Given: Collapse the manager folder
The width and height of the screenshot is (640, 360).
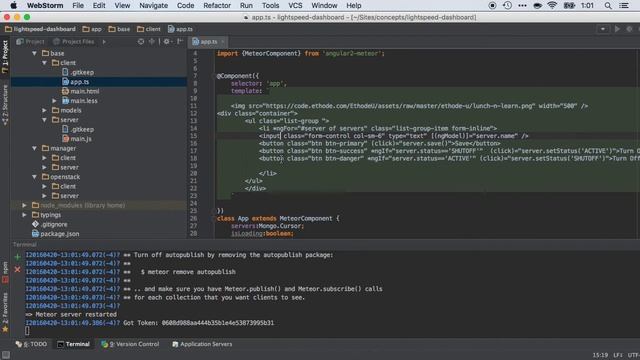Looking at the screenshot, I should [x=35, y=148].
